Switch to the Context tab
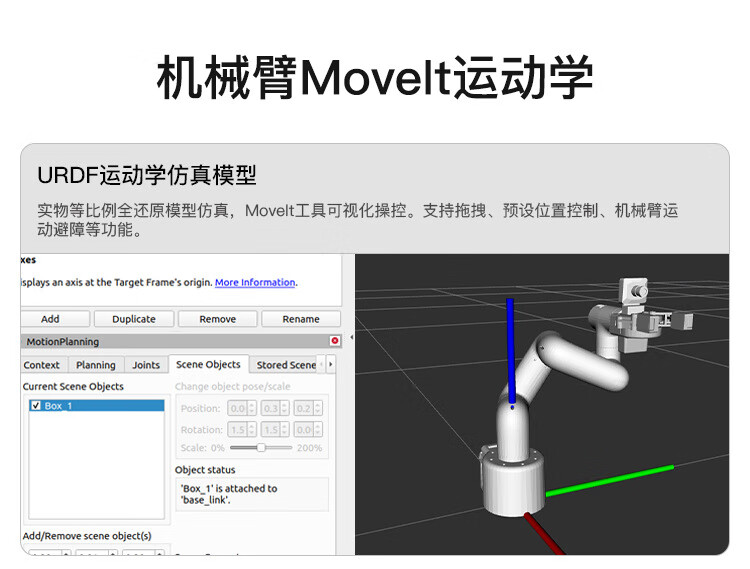 point(42,365)
